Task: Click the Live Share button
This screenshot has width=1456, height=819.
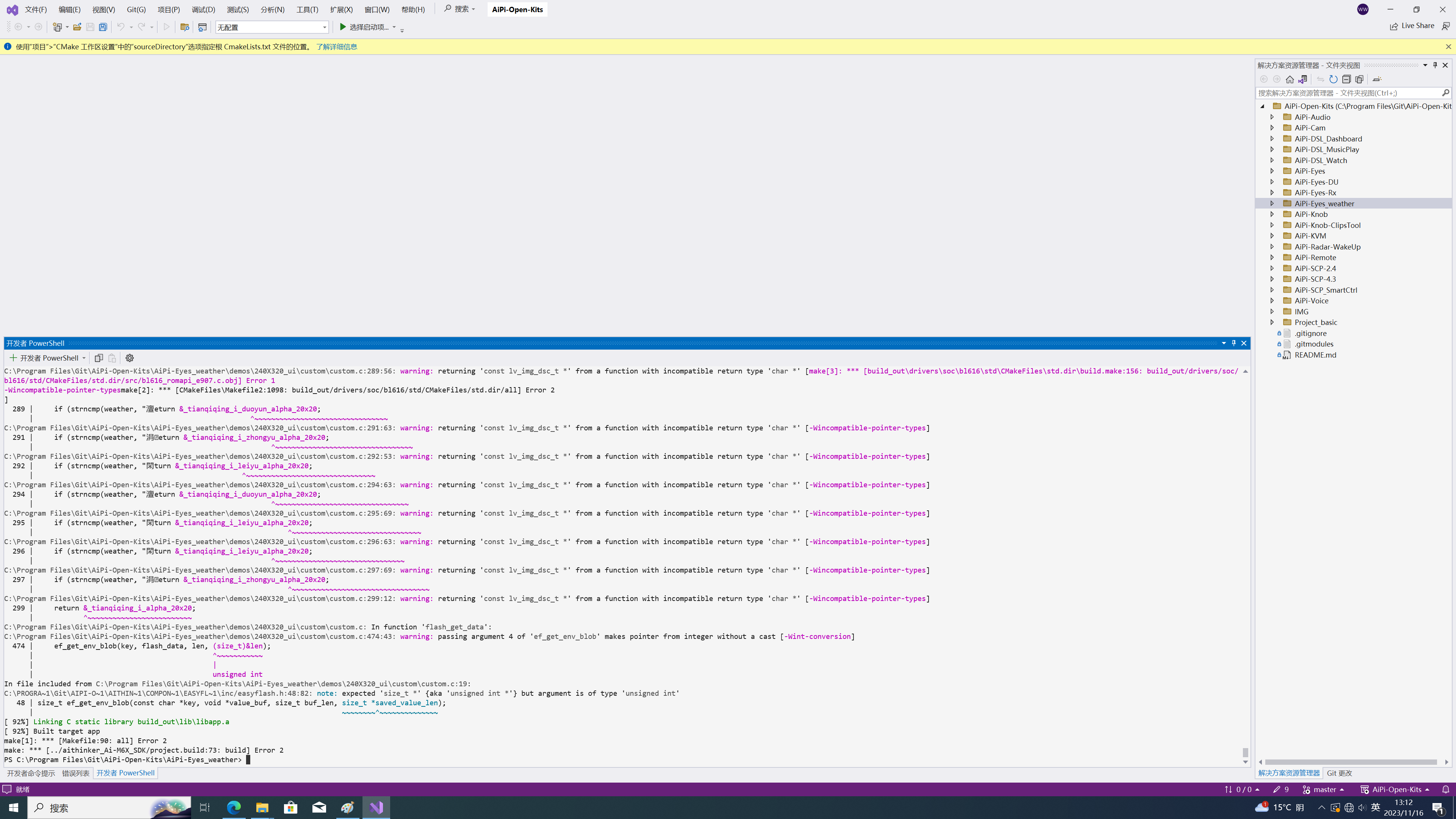Action: [x=1412, y=26]
